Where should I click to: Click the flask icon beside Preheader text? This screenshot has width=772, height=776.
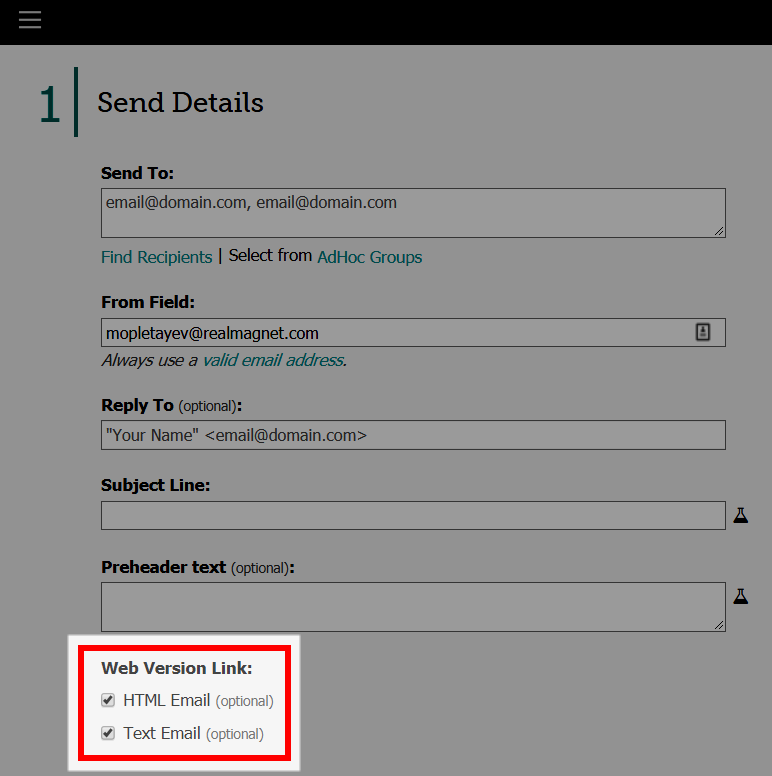(x=740, y=596)
